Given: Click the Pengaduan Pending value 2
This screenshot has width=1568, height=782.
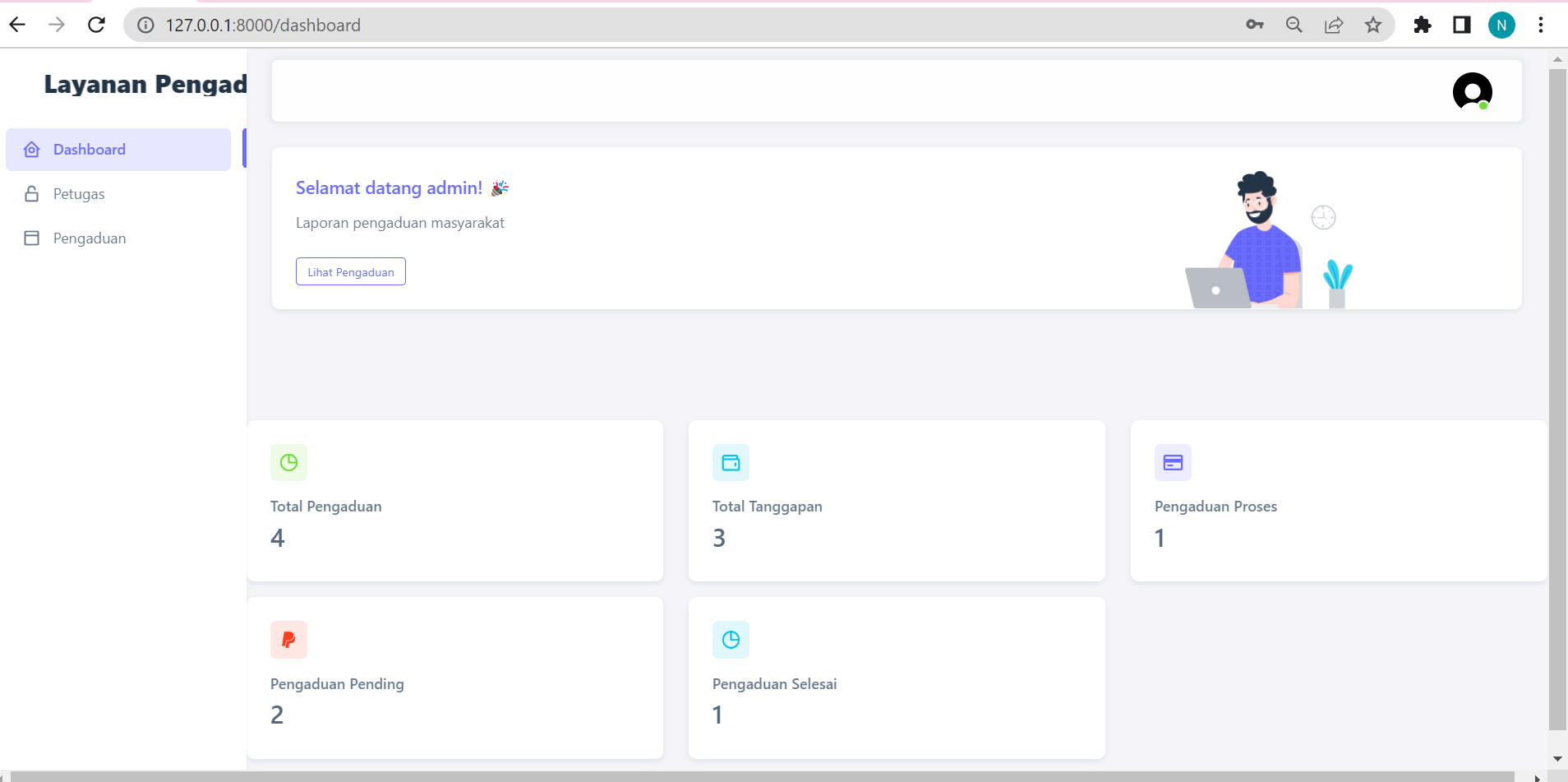Looking at the screenshot, I should pyautogui.click(x=277, y=715).
